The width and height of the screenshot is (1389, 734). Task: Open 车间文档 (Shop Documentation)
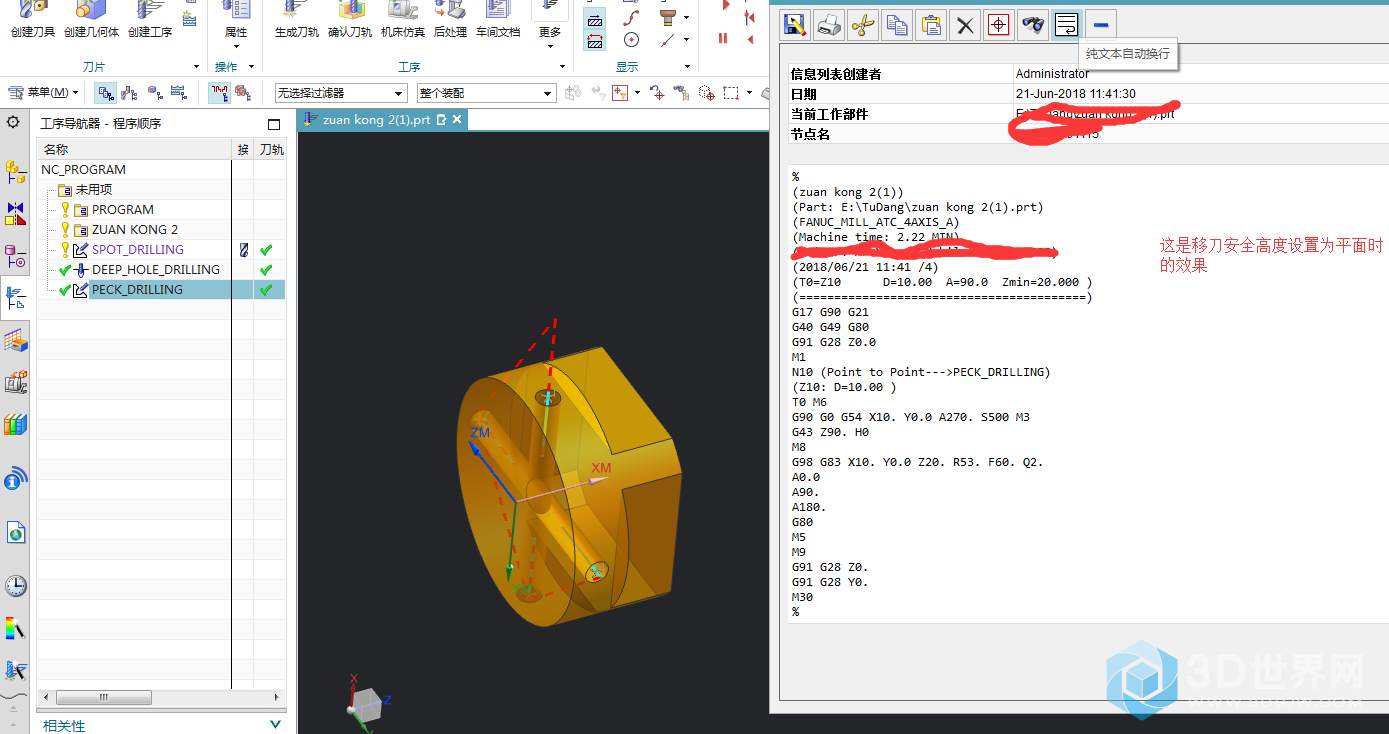pos(497,19)
